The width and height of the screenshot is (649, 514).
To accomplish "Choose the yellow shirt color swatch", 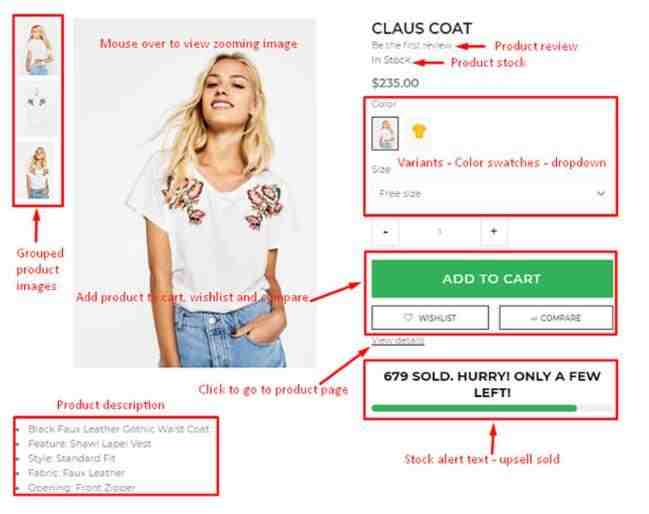I will pos(419,131).
